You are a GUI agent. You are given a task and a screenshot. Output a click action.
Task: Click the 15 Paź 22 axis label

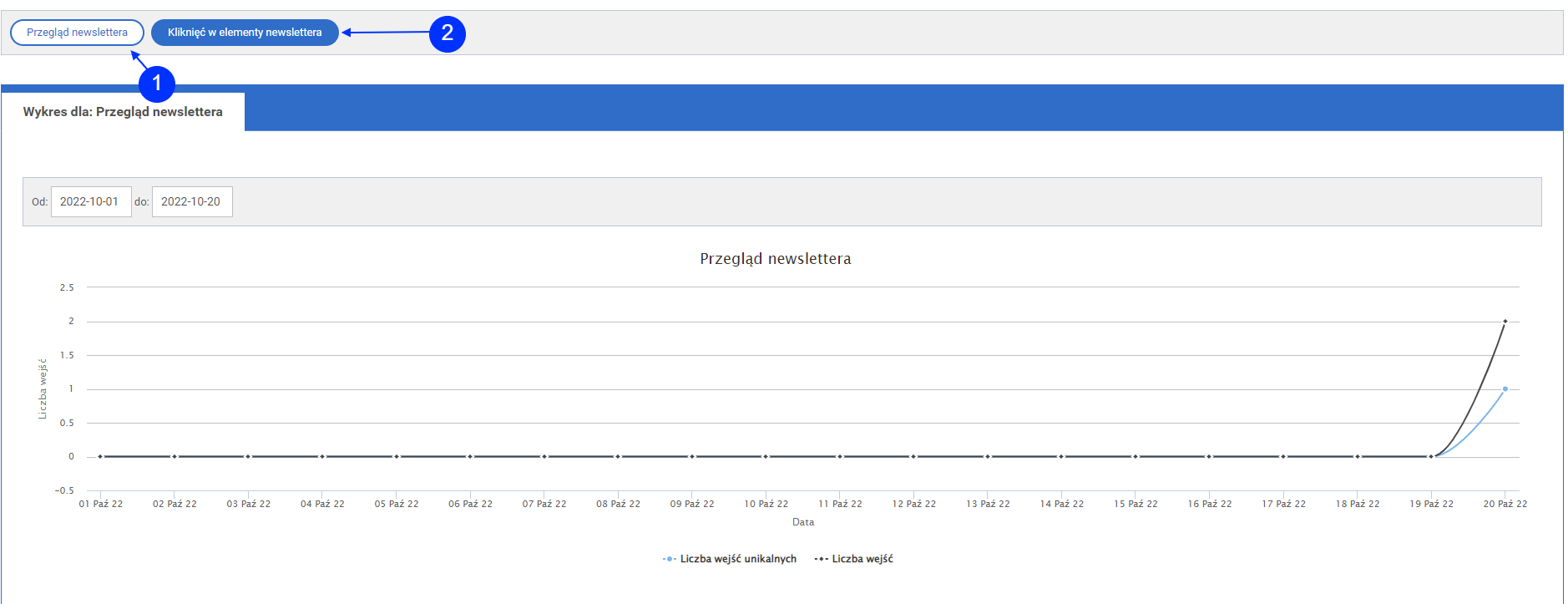tap(1136, 504)
